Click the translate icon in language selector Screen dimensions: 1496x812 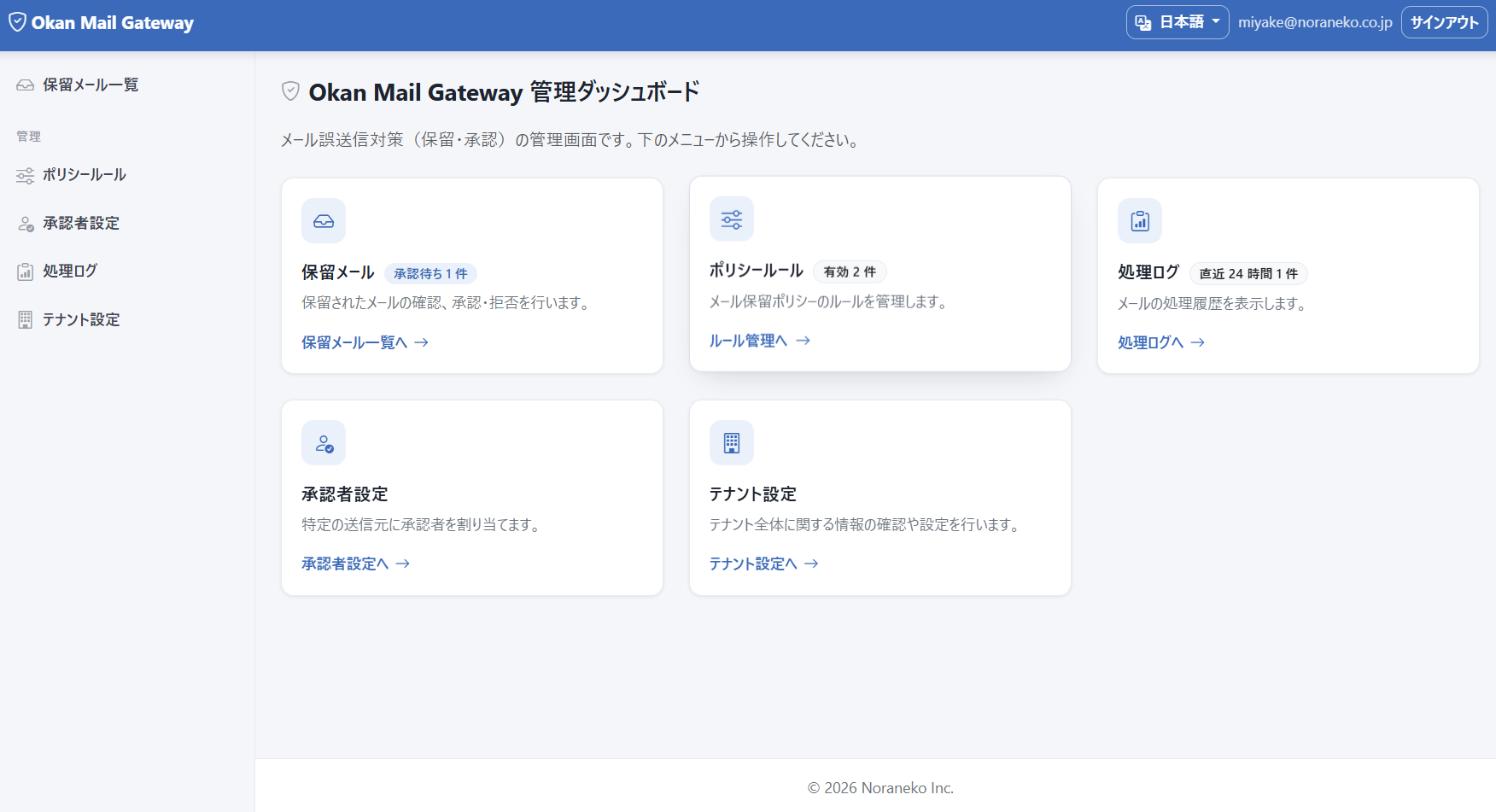tap(1143, 23)
